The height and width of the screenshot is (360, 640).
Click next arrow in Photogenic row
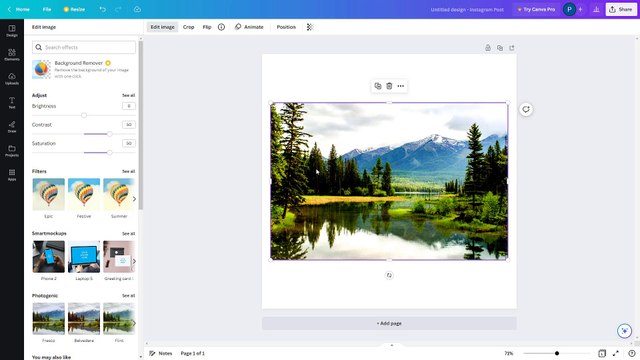(134, 323)
